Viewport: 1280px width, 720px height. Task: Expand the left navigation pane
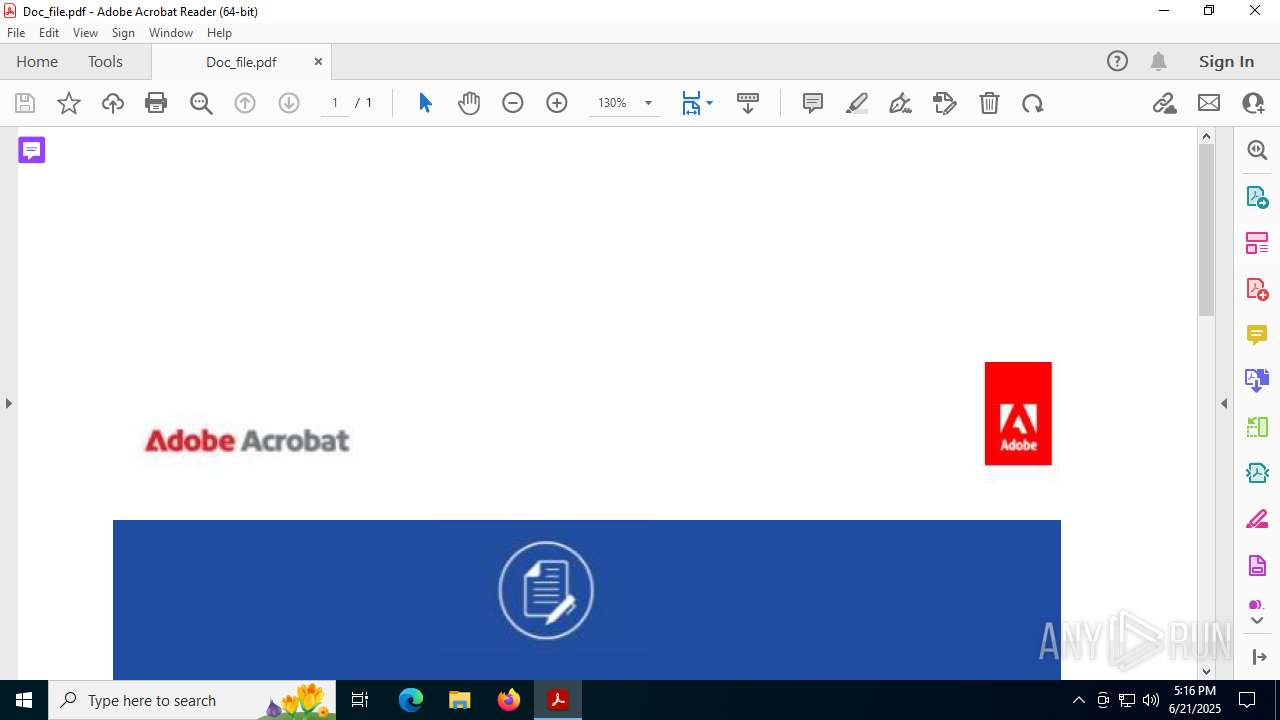pos(8,403)
